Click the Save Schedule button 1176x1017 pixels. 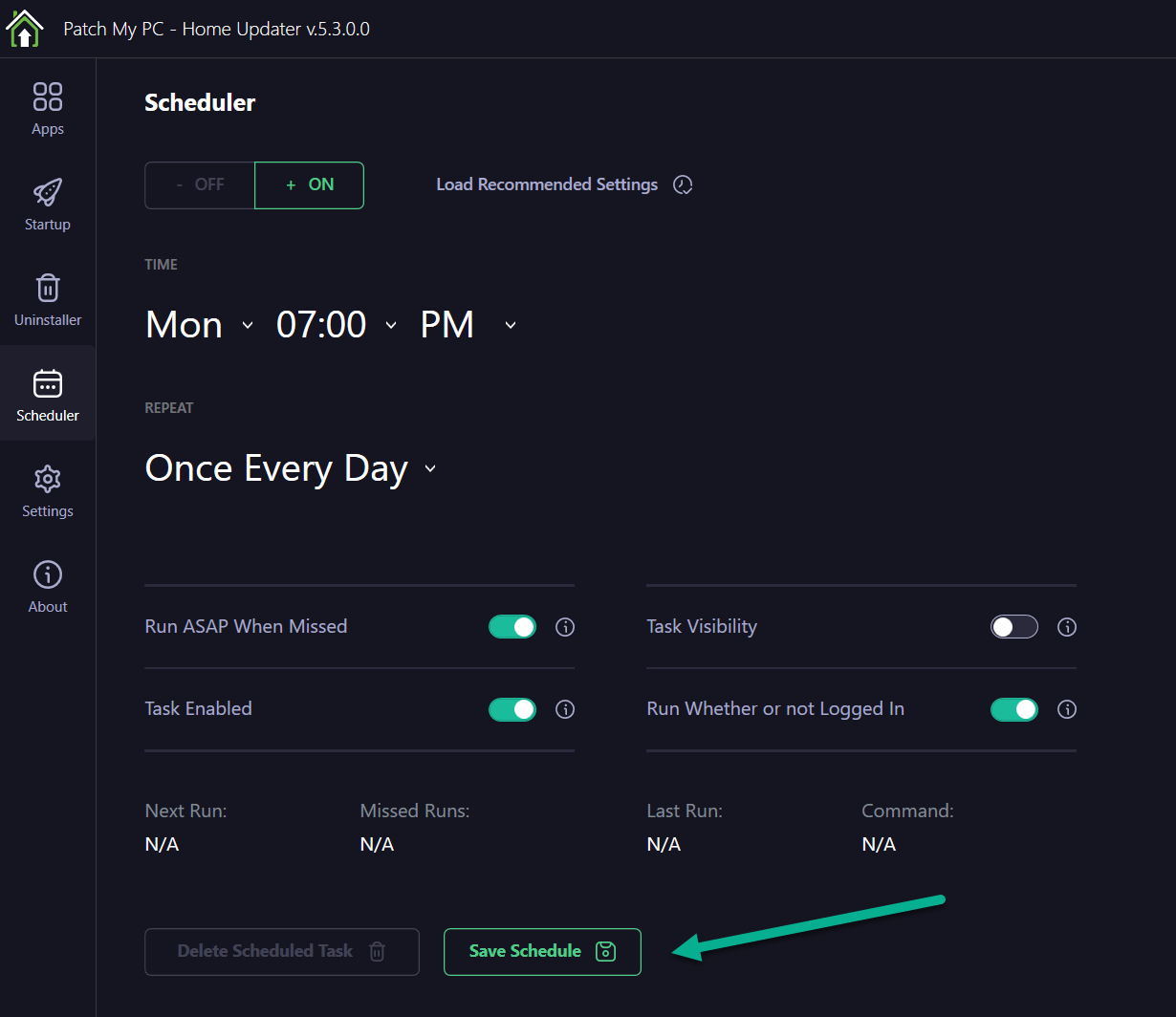pos(542,951)
